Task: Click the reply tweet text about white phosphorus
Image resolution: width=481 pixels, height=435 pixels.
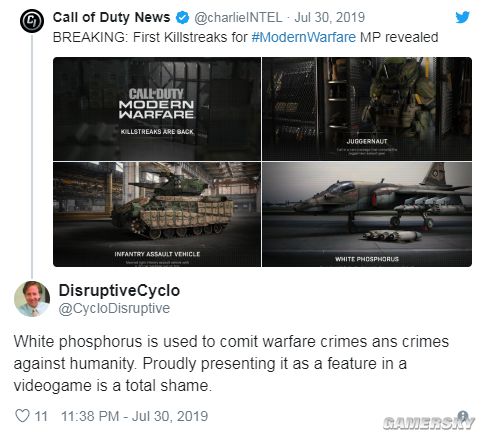Action: [231, 363]
